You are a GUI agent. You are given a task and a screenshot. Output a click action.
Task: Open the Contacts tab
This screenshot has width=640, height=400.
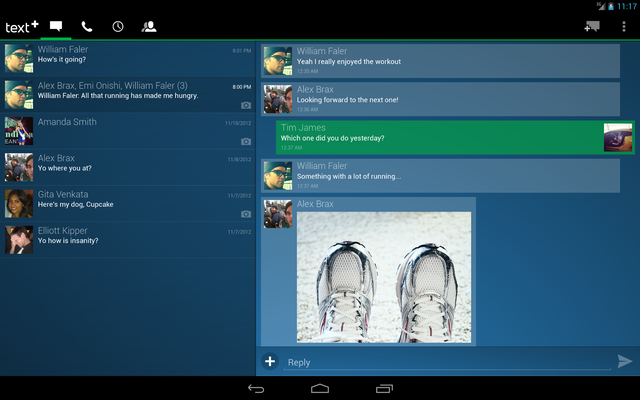coord(149,26)
